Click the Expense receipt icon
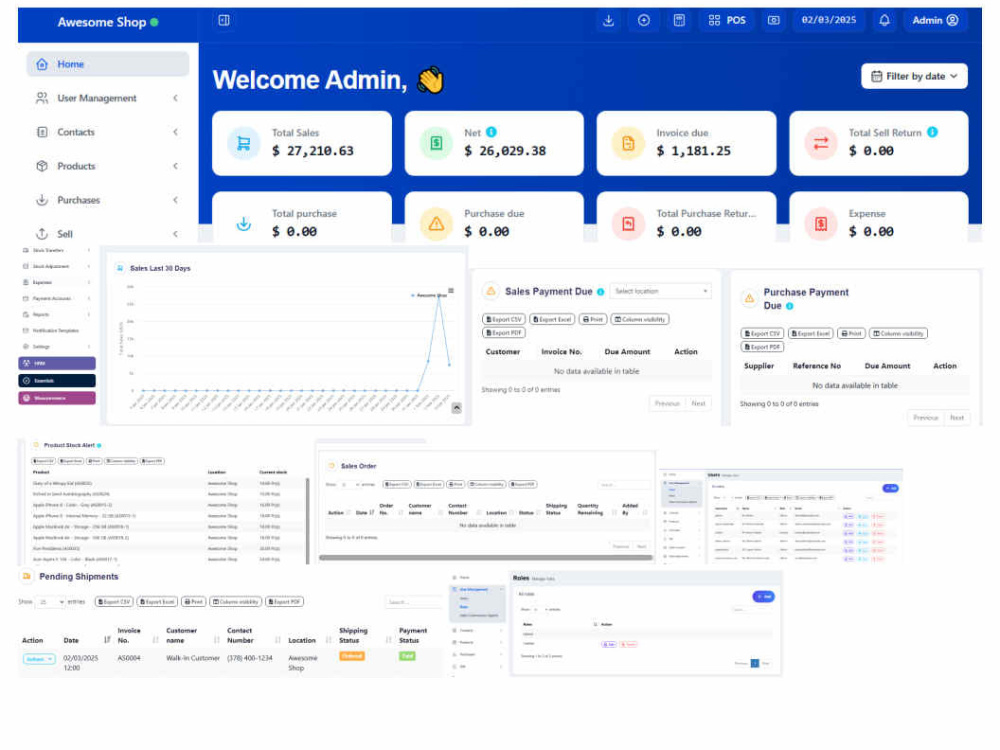 821,224
